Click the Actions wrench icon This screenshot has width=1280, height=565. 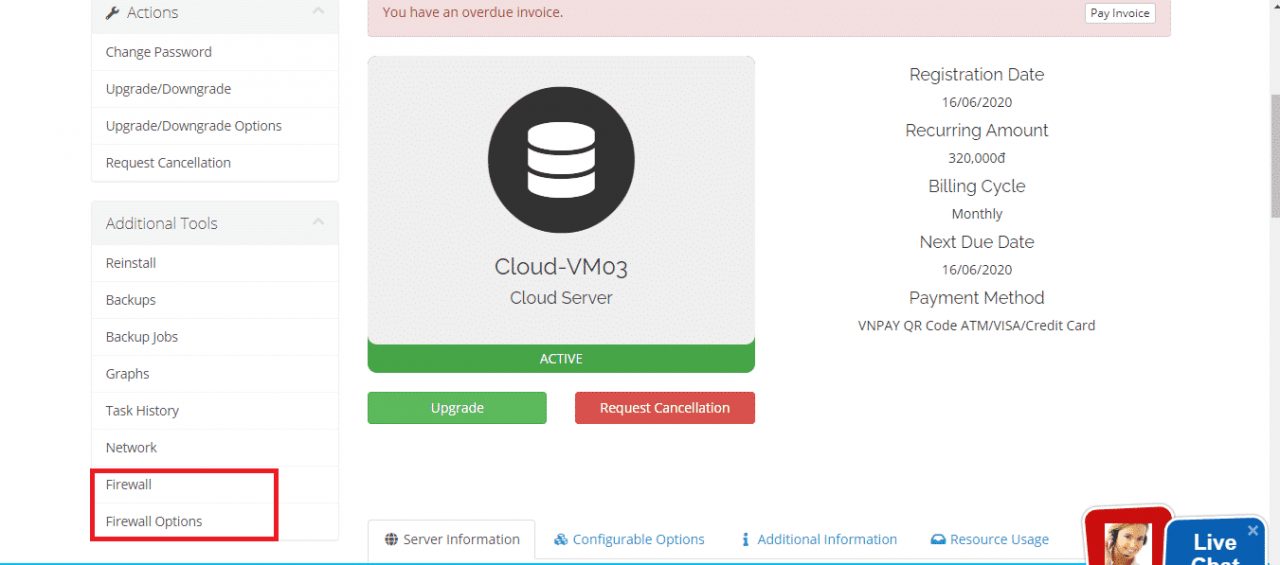click(112, 13)
